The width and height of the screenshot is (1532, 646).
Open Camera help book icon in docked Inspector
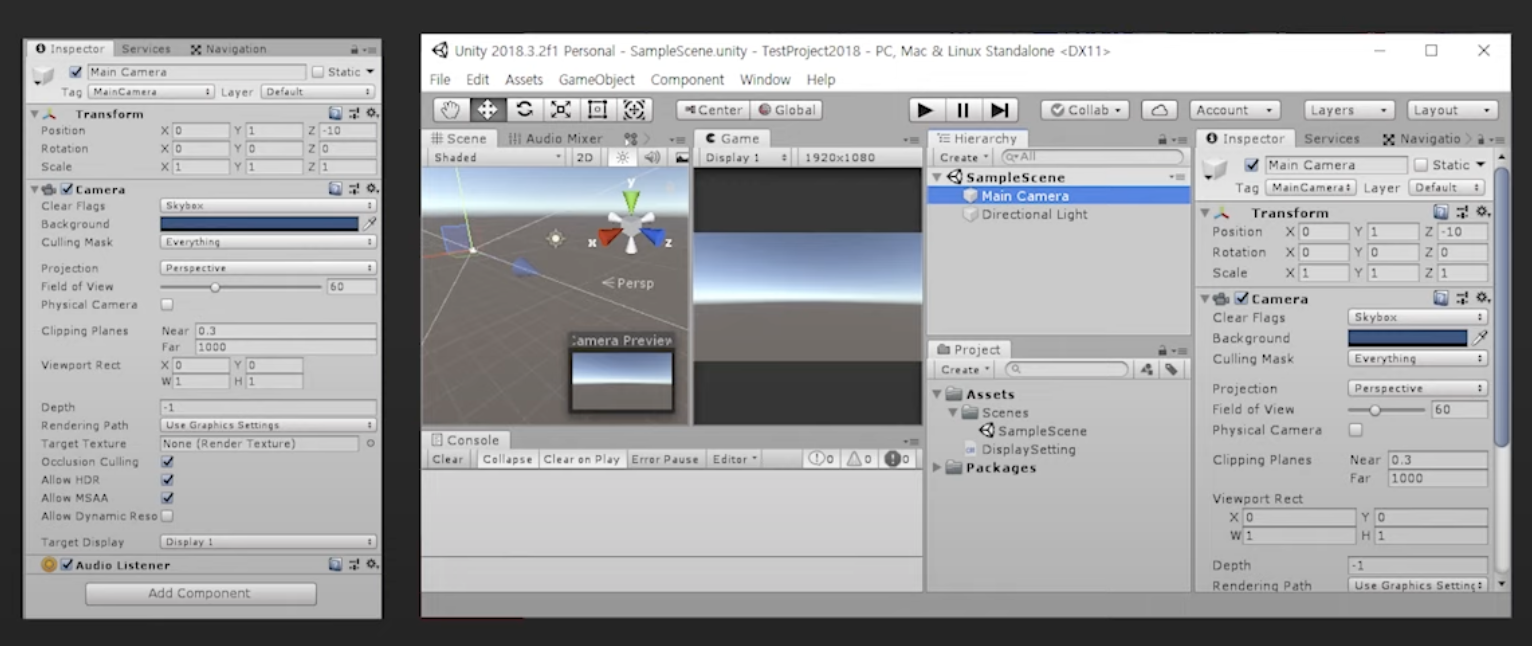1441,298
